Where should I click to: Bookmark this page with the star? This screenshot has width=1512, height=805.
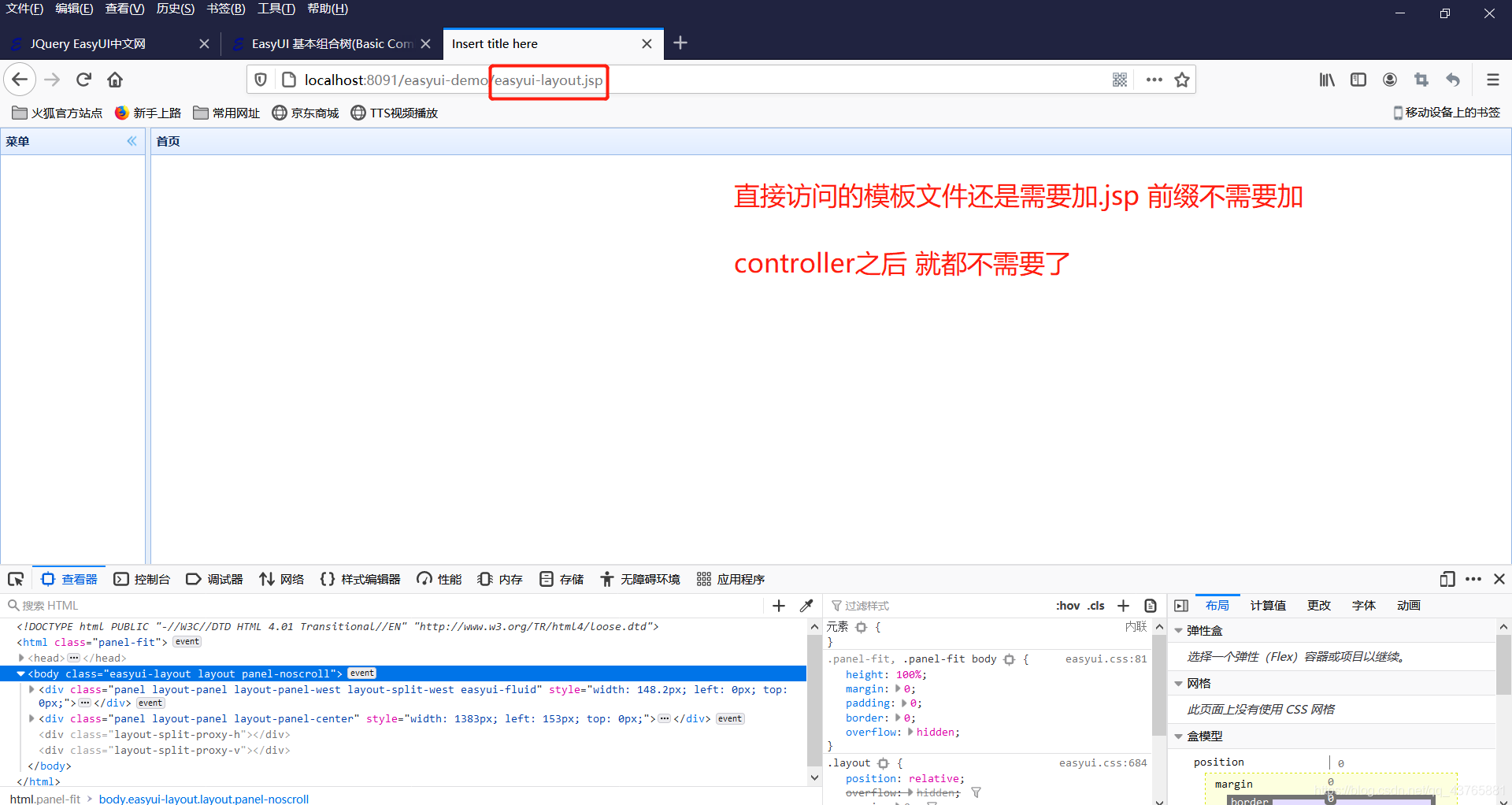(x=1182, y=80)
